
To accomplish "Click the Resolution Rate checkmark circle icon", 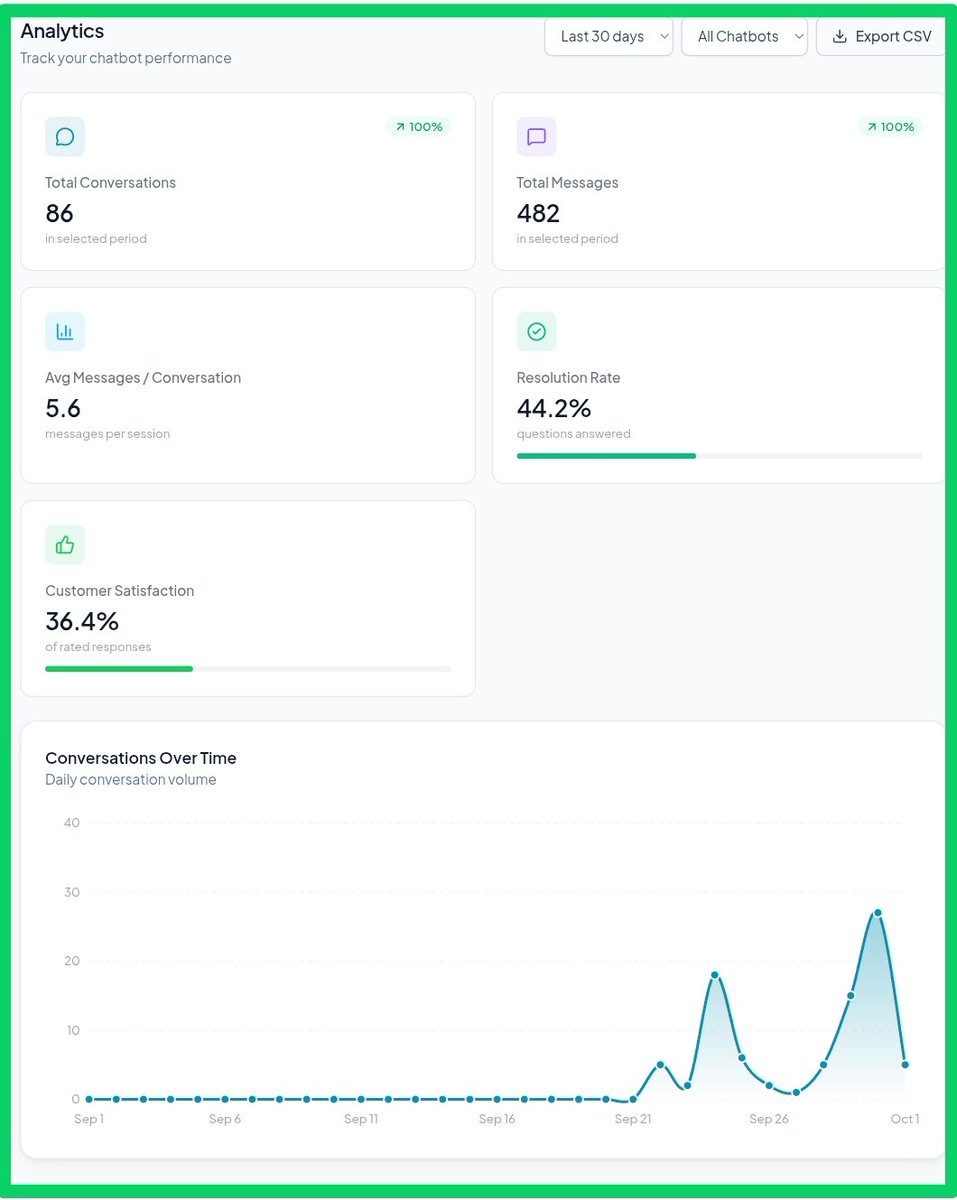I will pos(536,332).
